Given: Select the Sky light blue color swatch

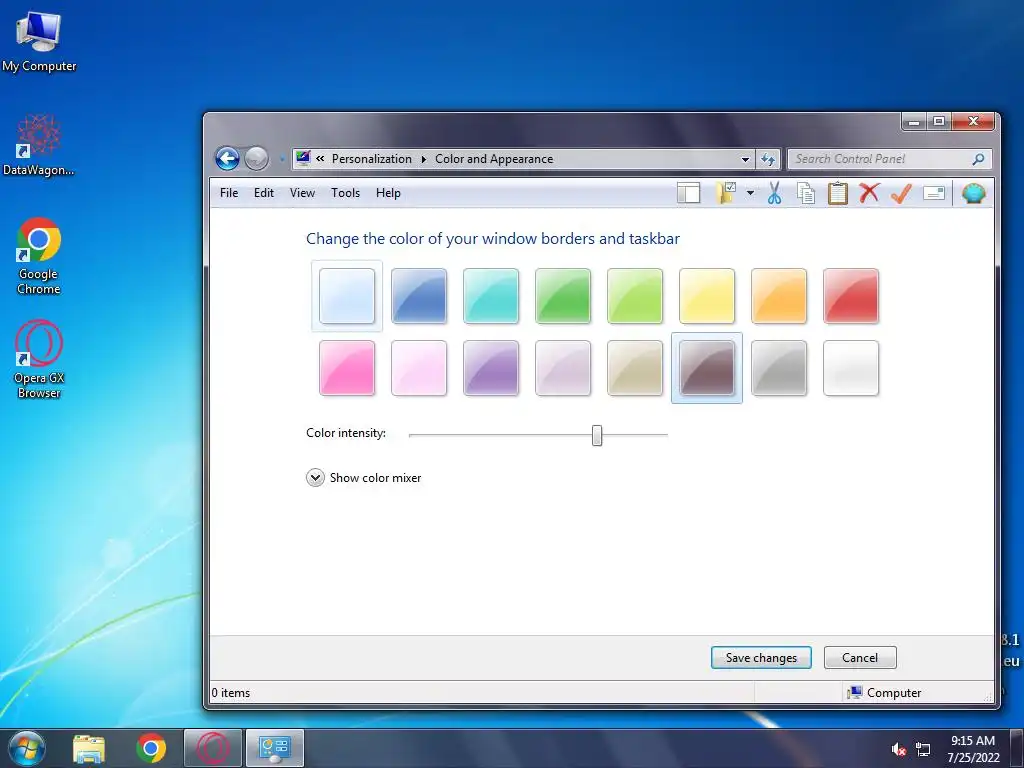Looking at the screenshot, I should (x=347, y=296).
